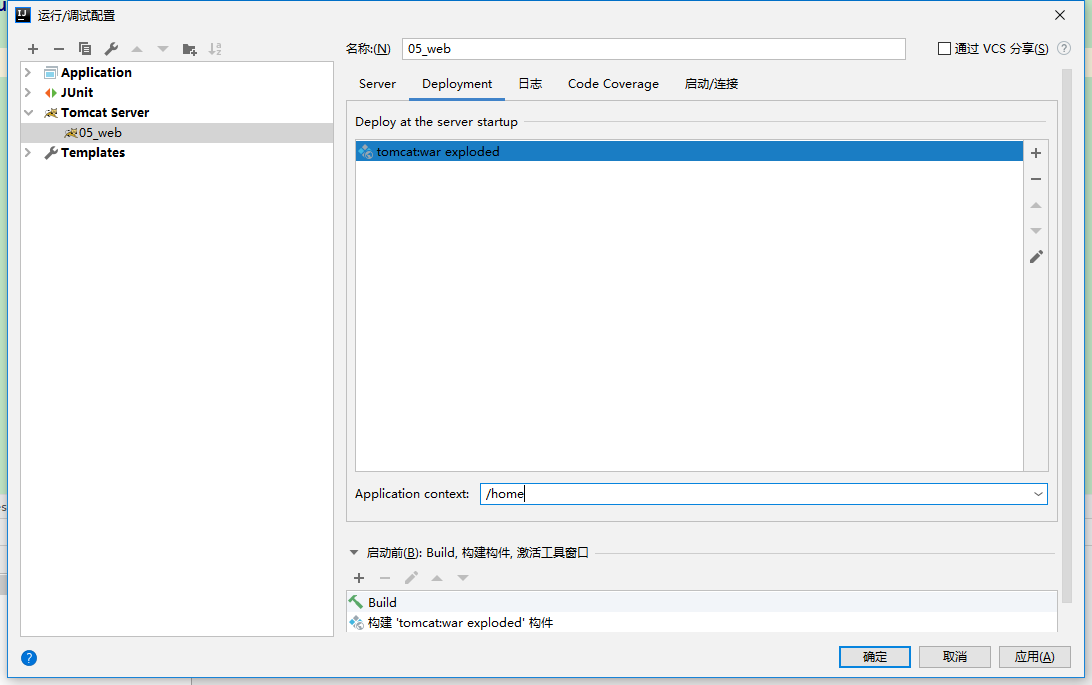Switch to 启动/连接 tab
Screen dimensions: 1092x685
click(x=711, y=84)
